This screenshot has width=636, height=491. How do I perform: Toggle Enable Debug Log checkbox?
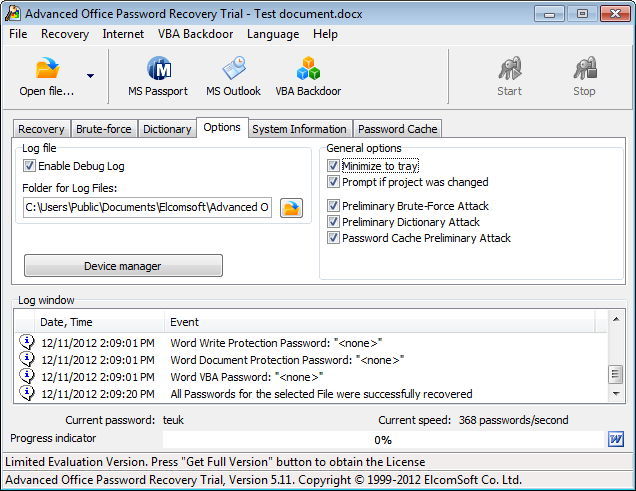tap(29, 166)
